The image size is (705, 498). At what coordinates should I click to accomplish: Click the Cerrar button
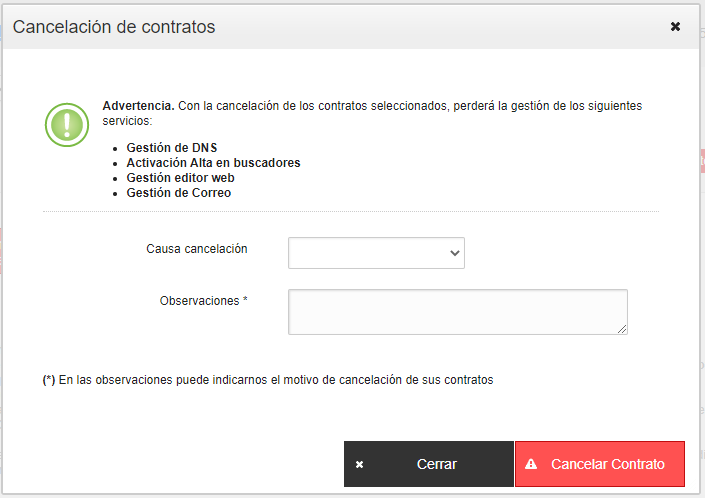428,464
